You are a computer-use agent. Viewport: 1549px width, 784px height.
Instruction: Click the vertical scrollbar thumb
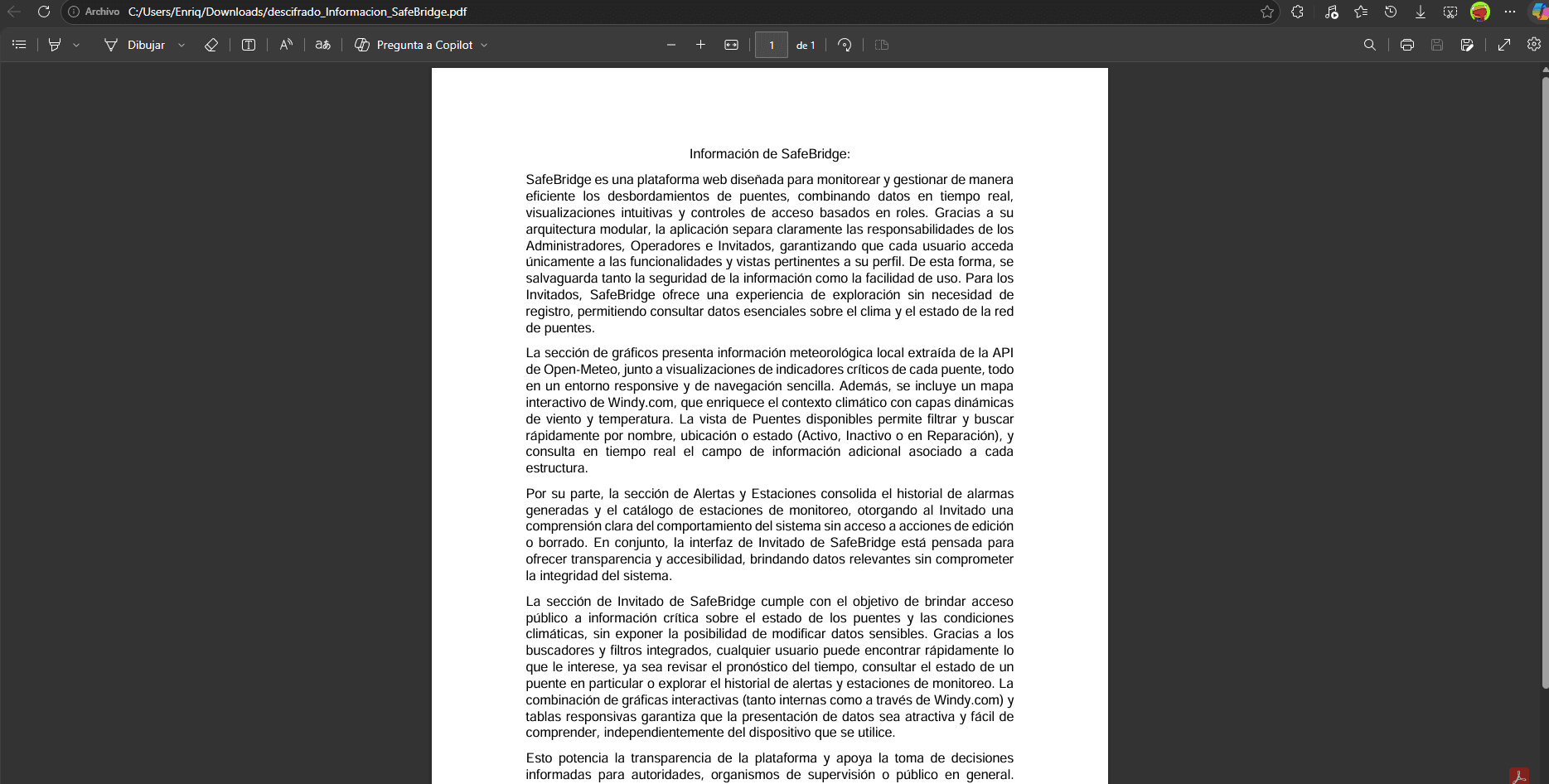tap(1545, 381)
